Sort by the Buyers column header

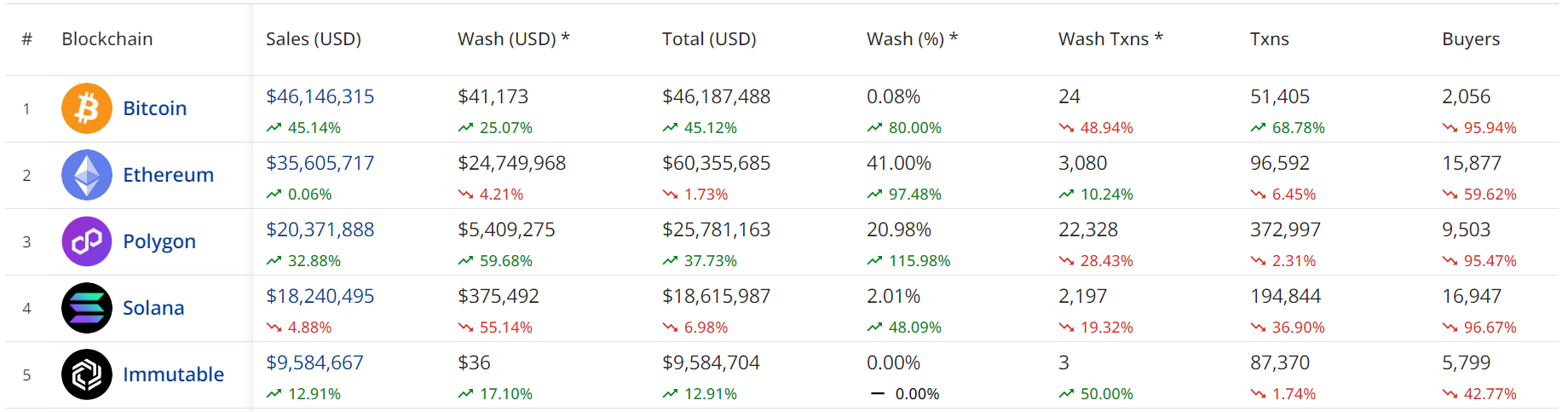tap(1471, 39)
